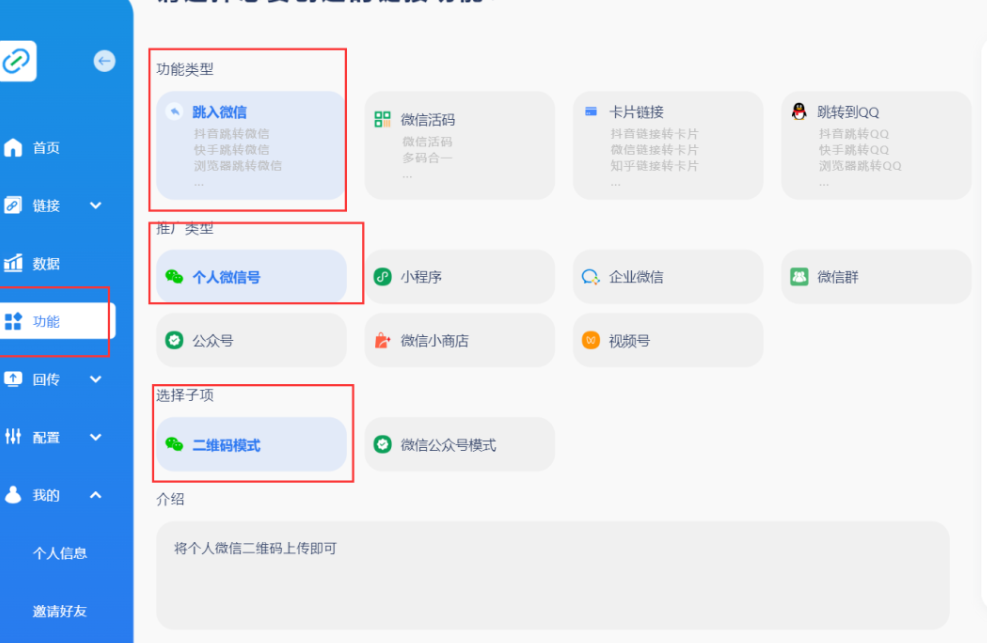Image resolution: width=987 pixels, height=643 pixels.
Task: Click shopping bag icon on 微信小商店
Action: point(382,340)
